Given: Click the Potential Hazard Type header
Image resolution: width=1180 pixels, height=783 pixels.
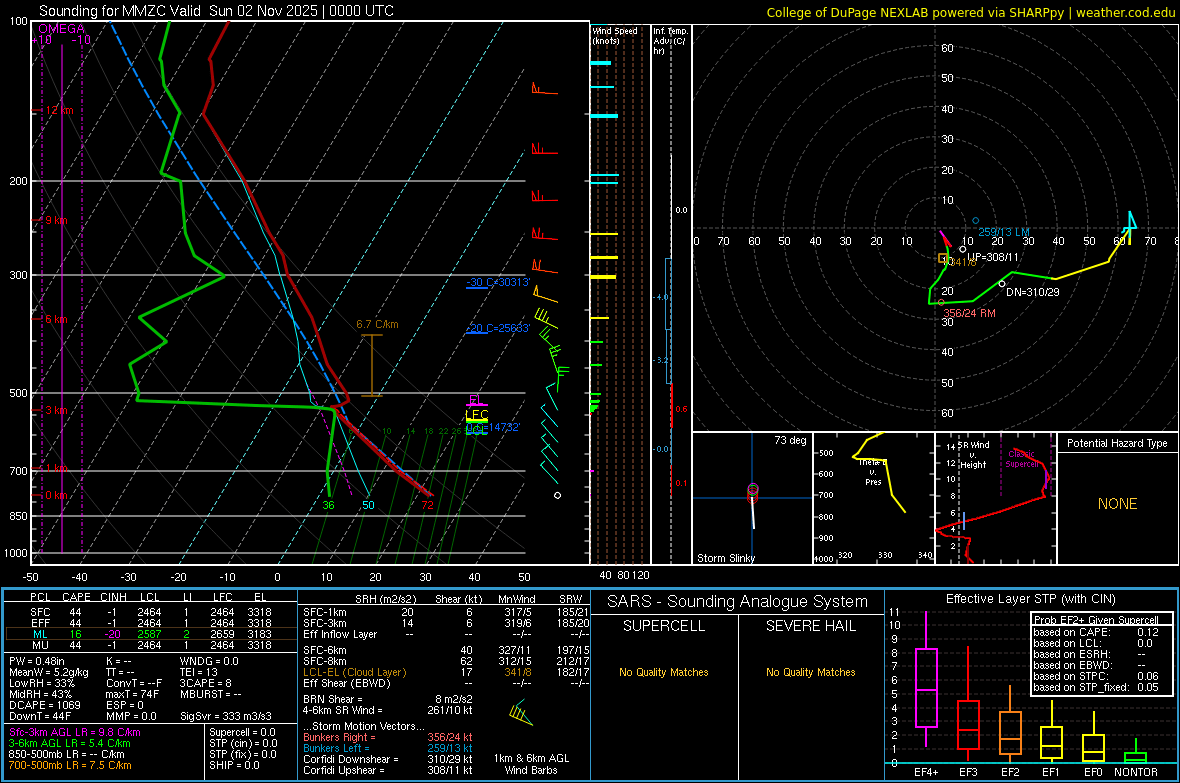Looking at the screenshot, I should (x=1117, y=443).
